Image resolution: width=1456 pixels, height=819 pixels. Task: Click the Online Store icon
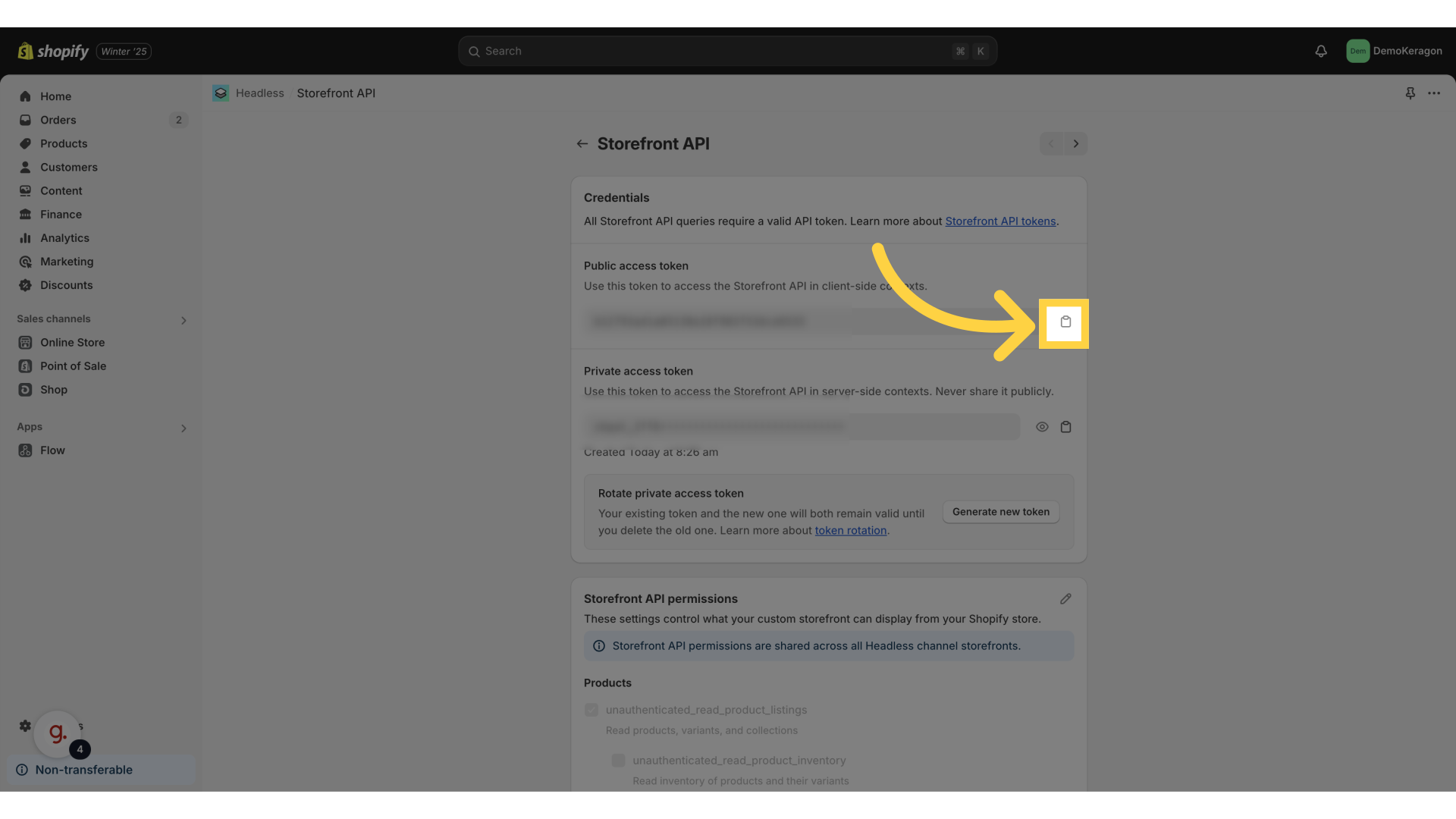click(25, 342)
